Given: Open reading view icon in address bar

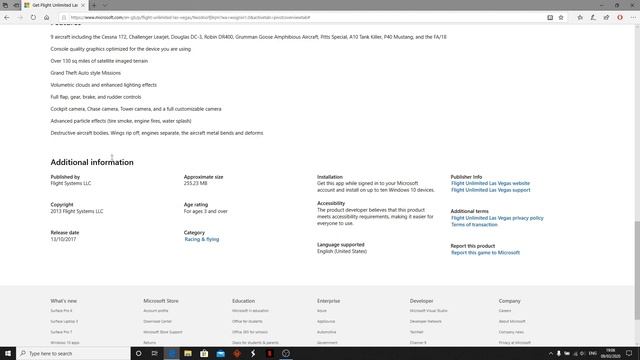Looking at the screenshot, I should point(550,18).
